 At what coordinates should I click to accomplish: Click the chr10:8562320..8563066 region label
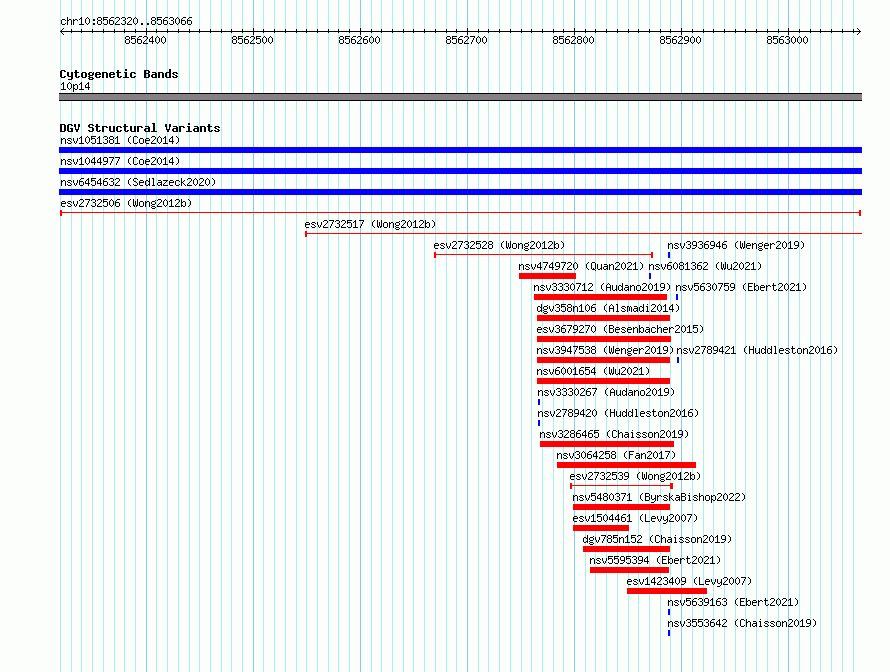[126, 22]
